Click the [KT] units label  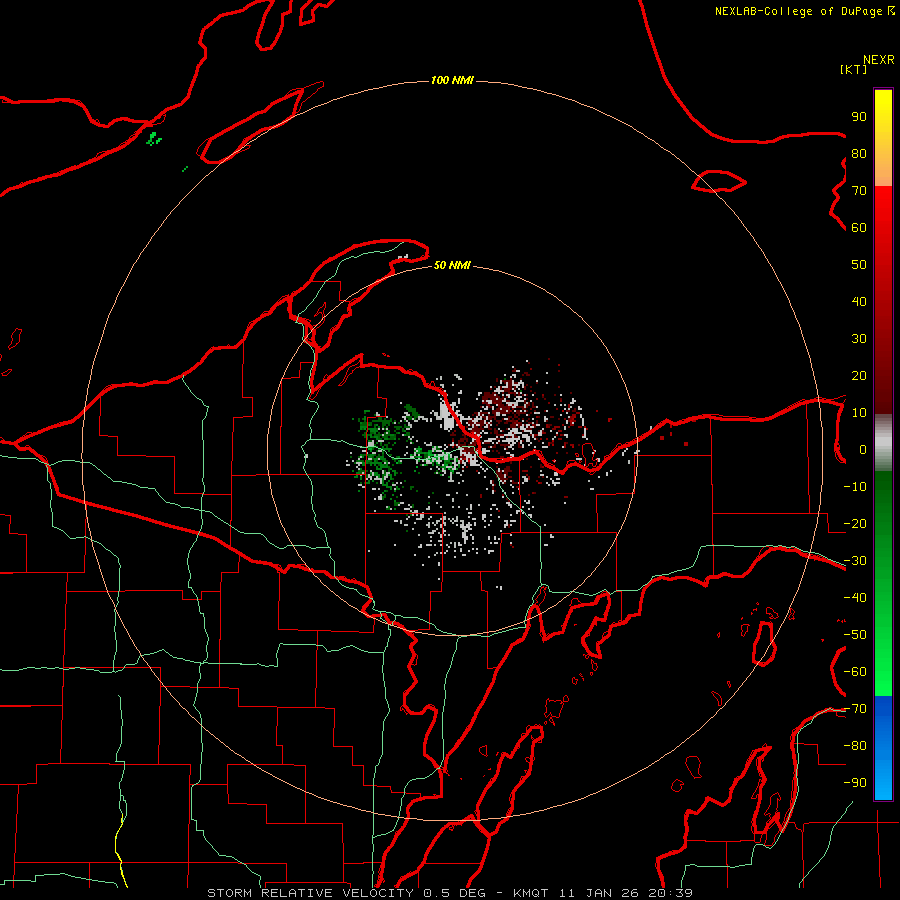854,69
